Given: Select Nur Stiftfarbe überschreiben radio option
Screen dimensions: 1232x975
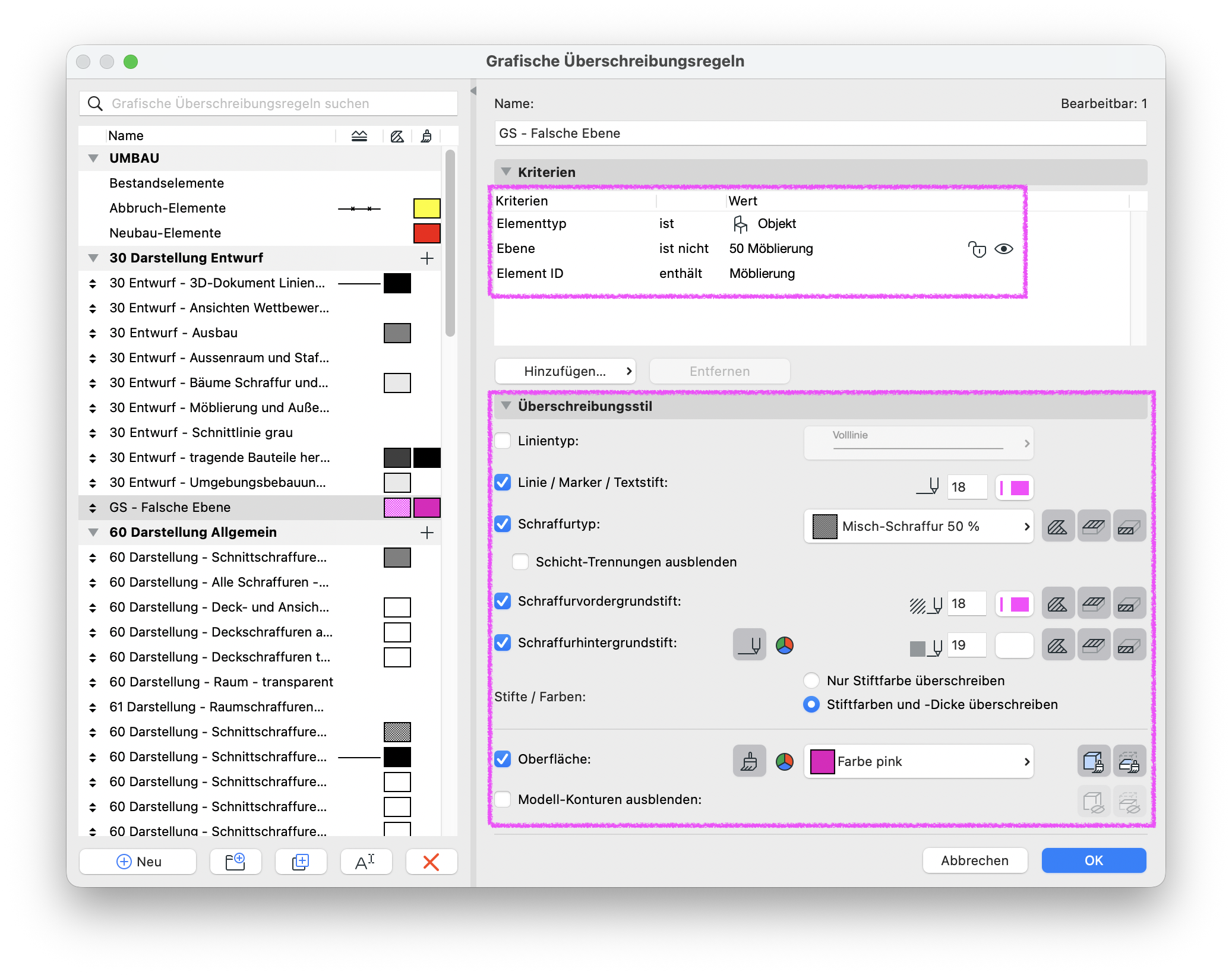Looking at the screenshot, I should [x=811, y=680].
